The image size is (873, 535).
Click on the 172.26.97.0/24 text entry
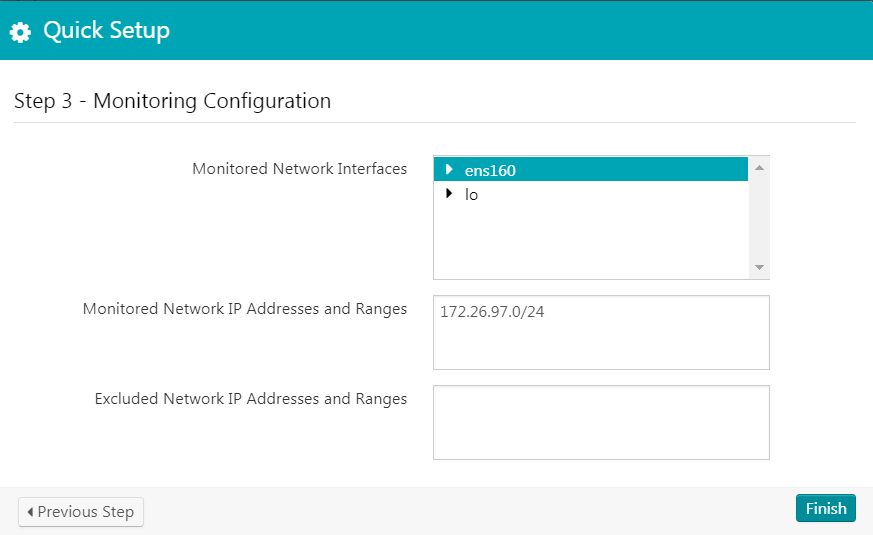[x=492, y=312]
